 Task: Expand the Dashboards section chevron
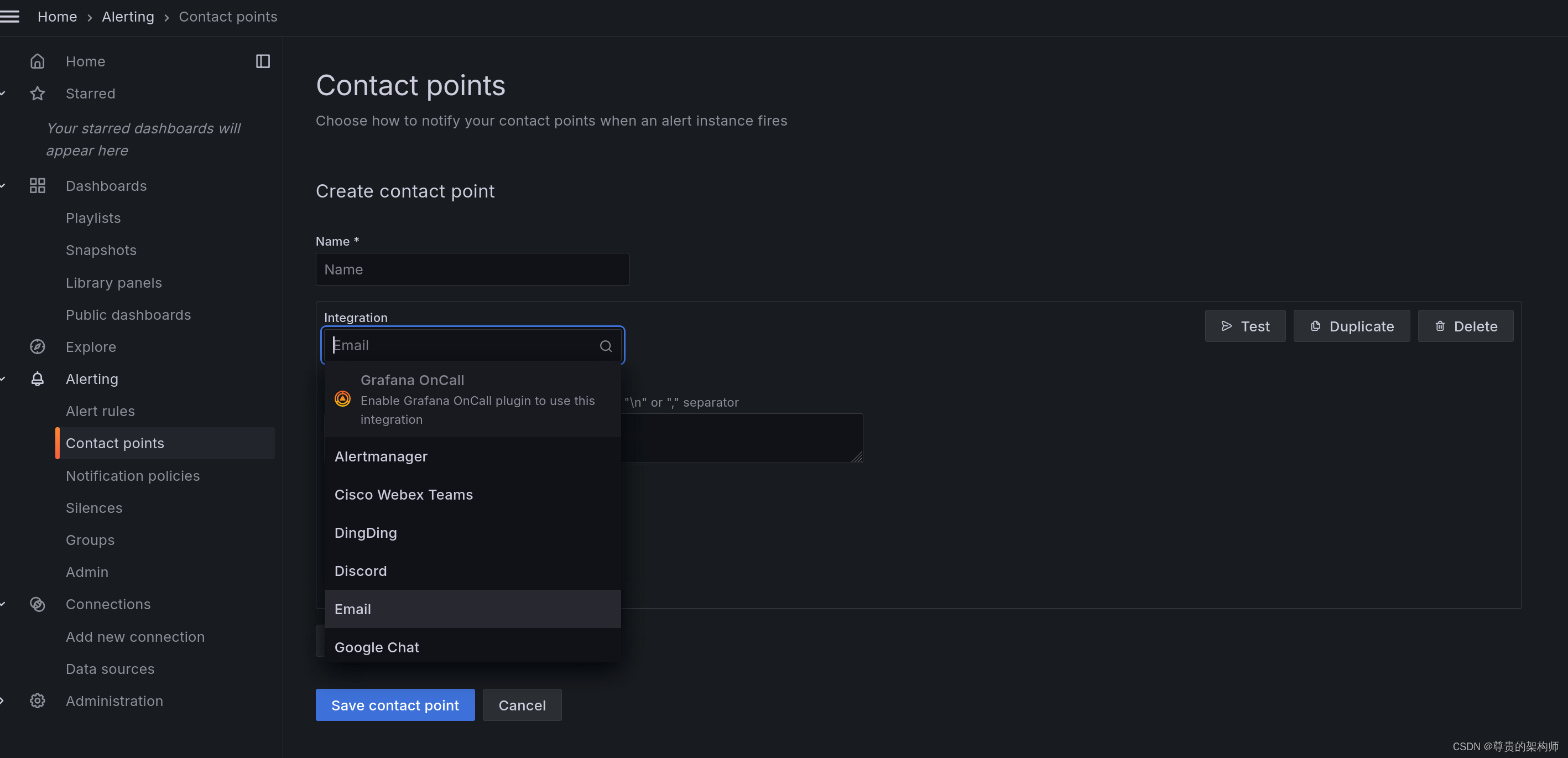[x=2, y=186]
